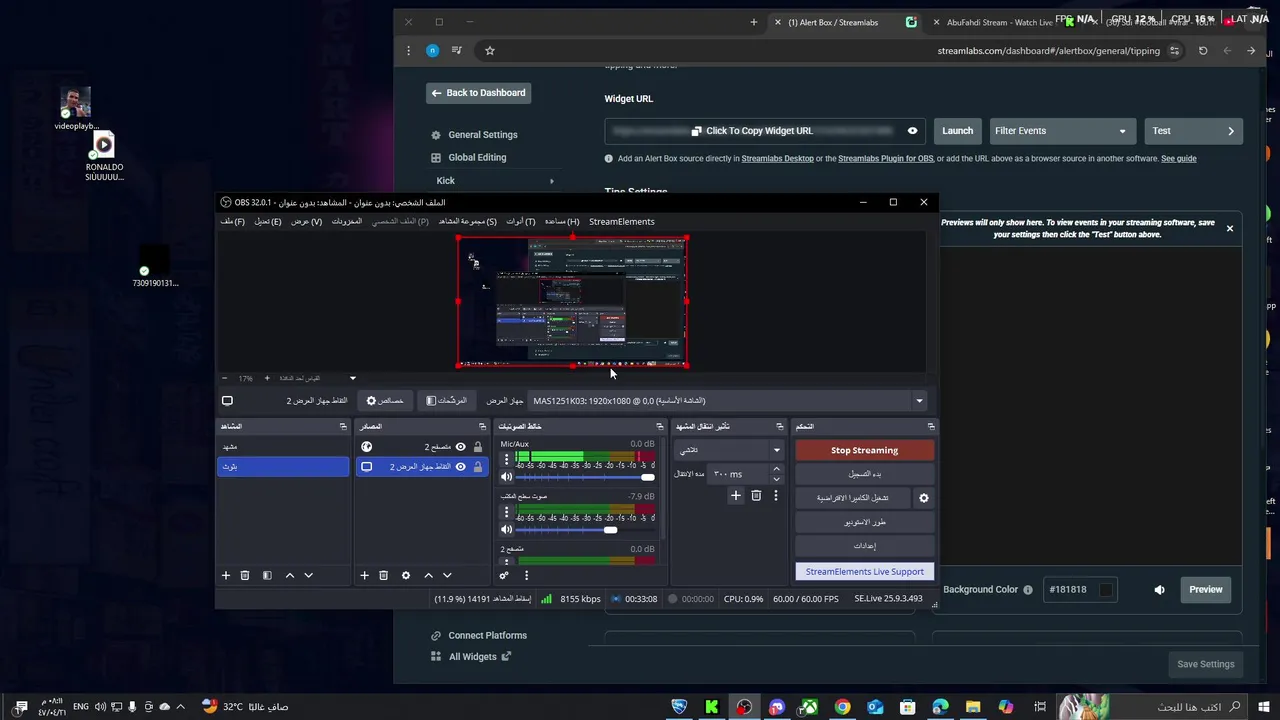Reveal widget URL with eye icon
1280x720 pixels.
(x=912, y=131)
